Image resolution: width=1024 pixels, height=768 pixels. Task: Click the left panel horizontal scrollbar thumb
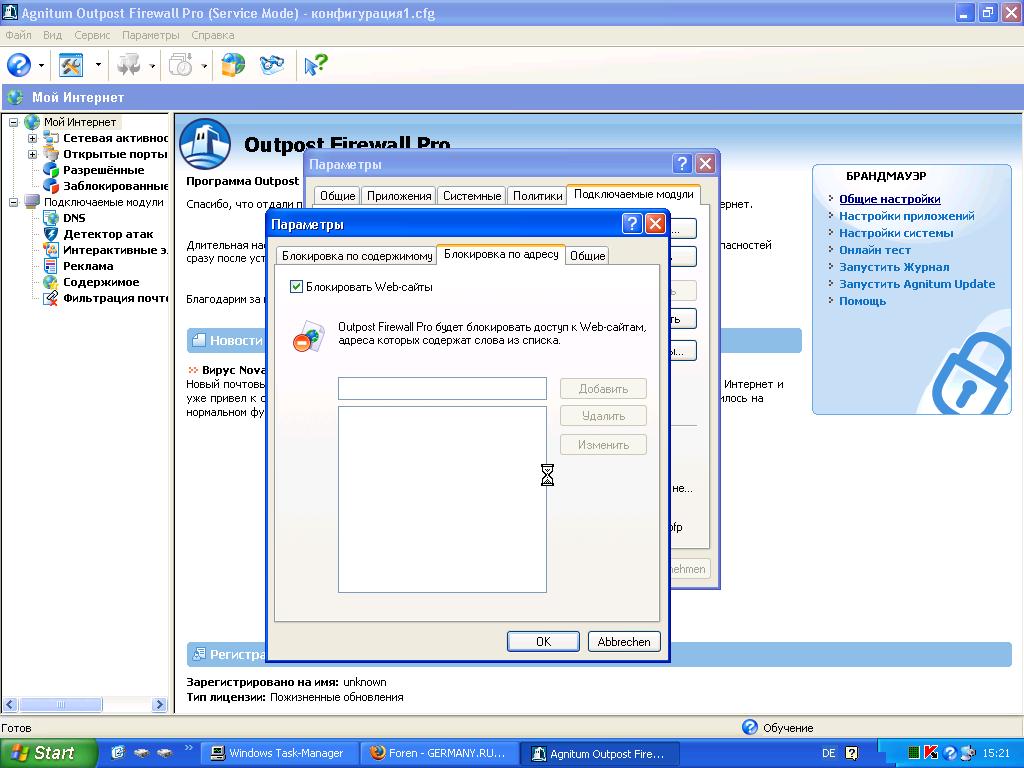coord(60,705)
